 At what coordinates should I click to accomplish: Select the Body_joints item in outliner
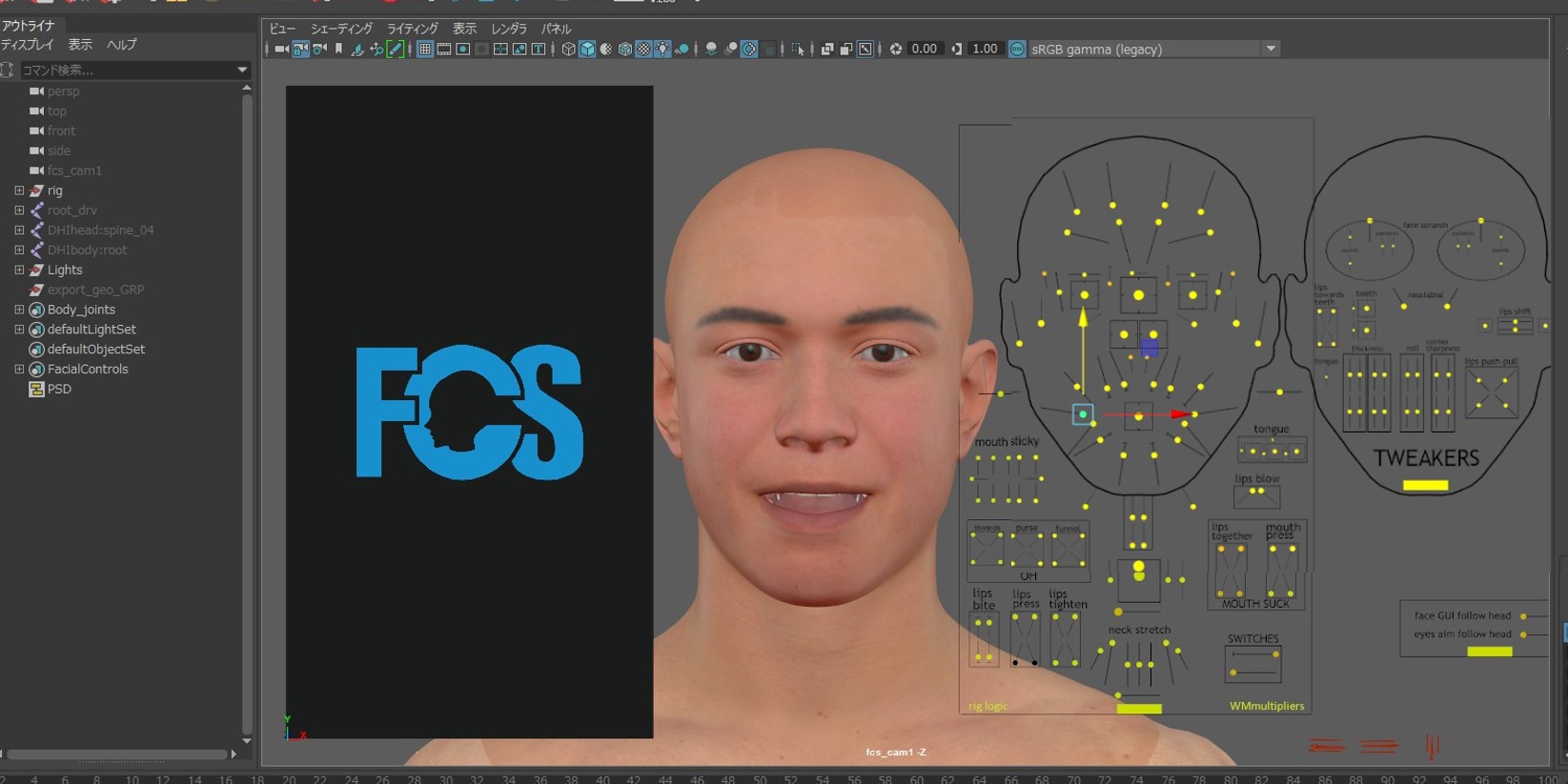[x=81, y=310]
